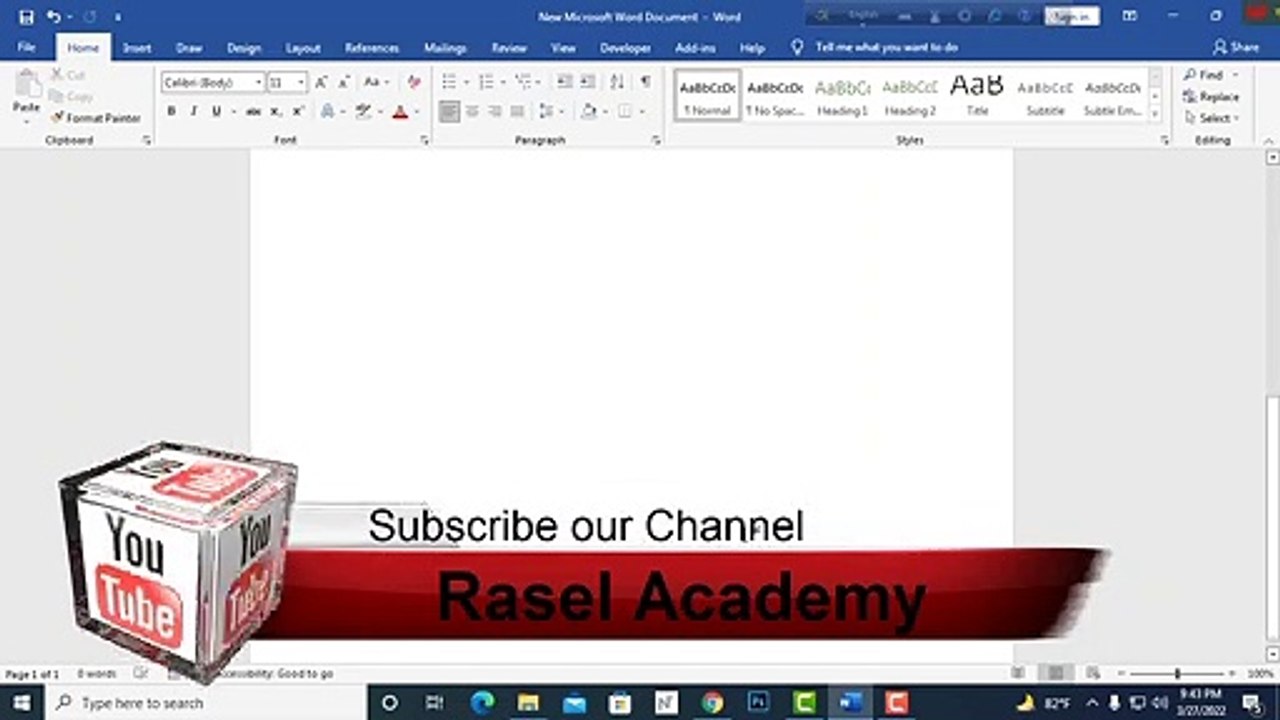Image resolution: width=1280 pixels, height=720 pixels.
Task: Increase the paragraph indent
Action: 588,82
